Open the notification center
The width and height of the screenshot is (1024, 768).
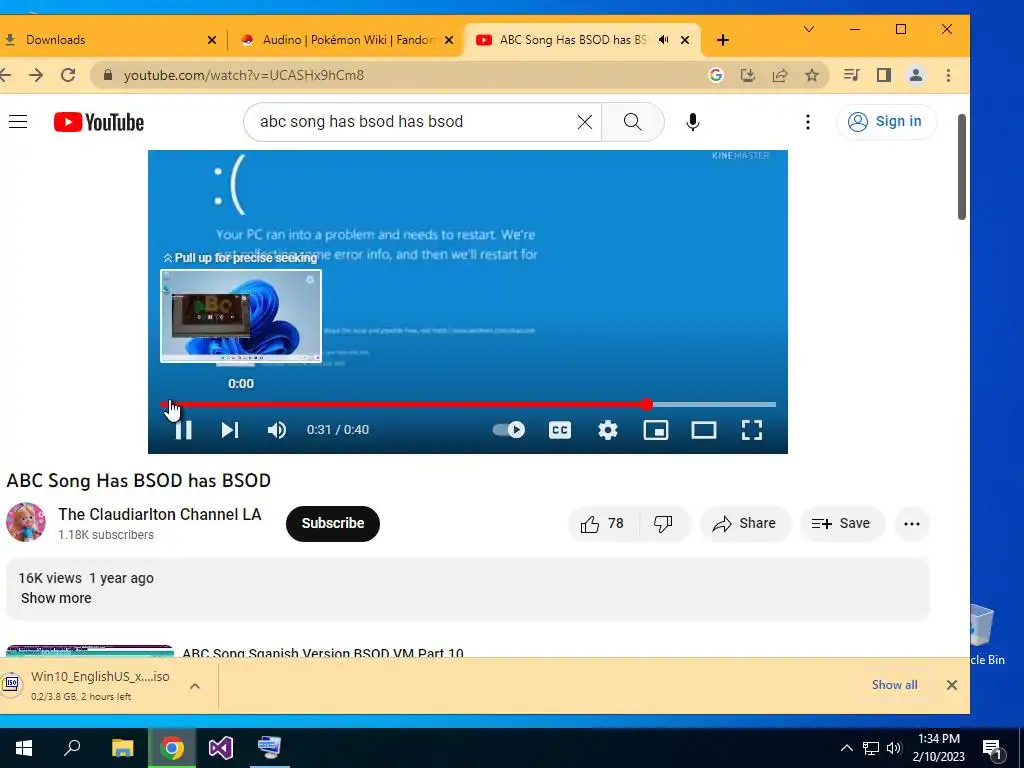[992, 748]
